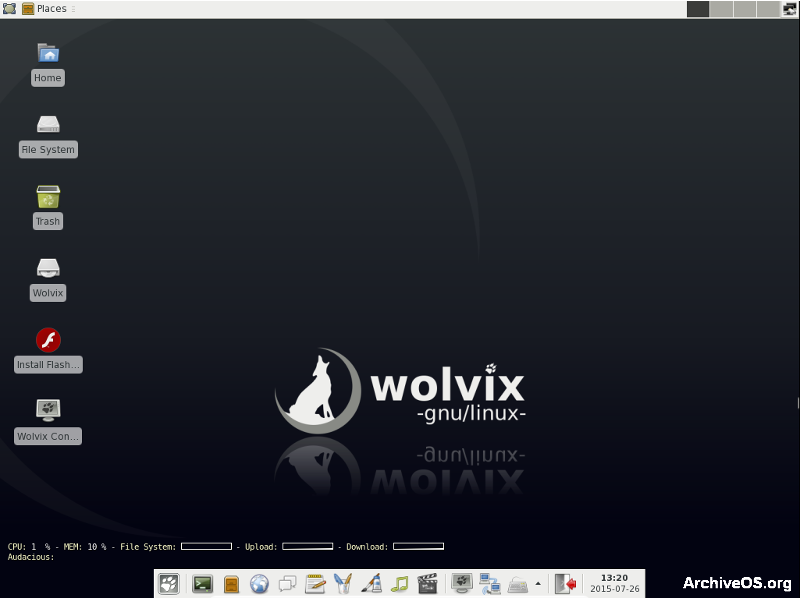This screenshot has height=599, width=800.
Task: Launch the terminal from the bottom panel
Action: pyautogui.click(x=203, y=584)
